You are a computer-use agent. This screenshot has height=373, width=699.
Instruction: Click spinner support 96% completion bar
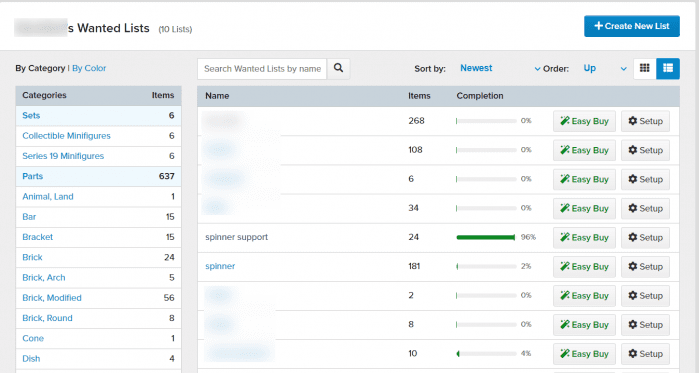pos(486,238)
